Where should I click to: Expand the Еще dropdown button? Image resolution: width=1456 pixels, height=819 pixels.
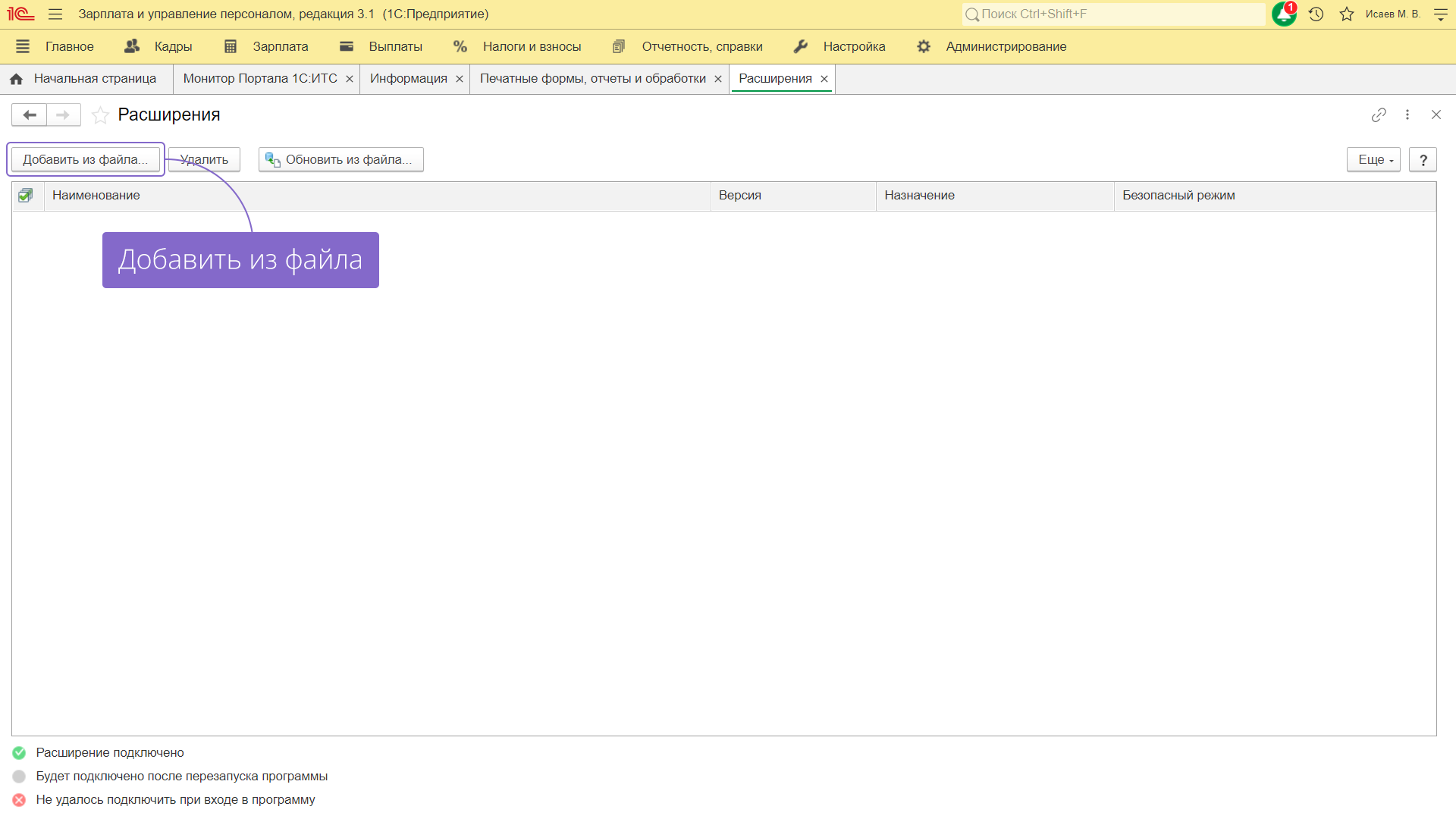pyautogui.click(x=1373, y=159)
